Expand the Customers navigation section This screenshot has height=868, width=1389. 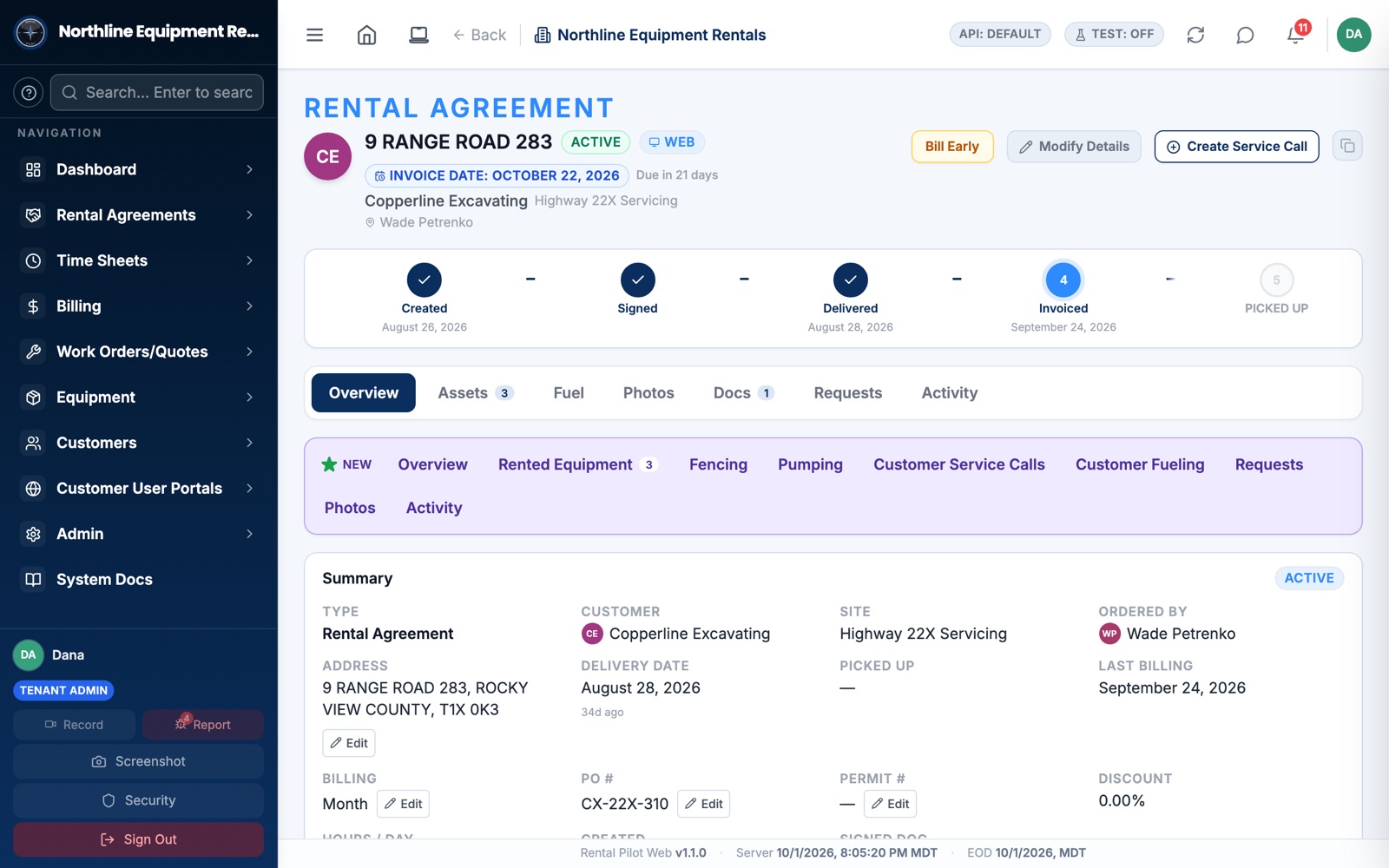point(139,443)
